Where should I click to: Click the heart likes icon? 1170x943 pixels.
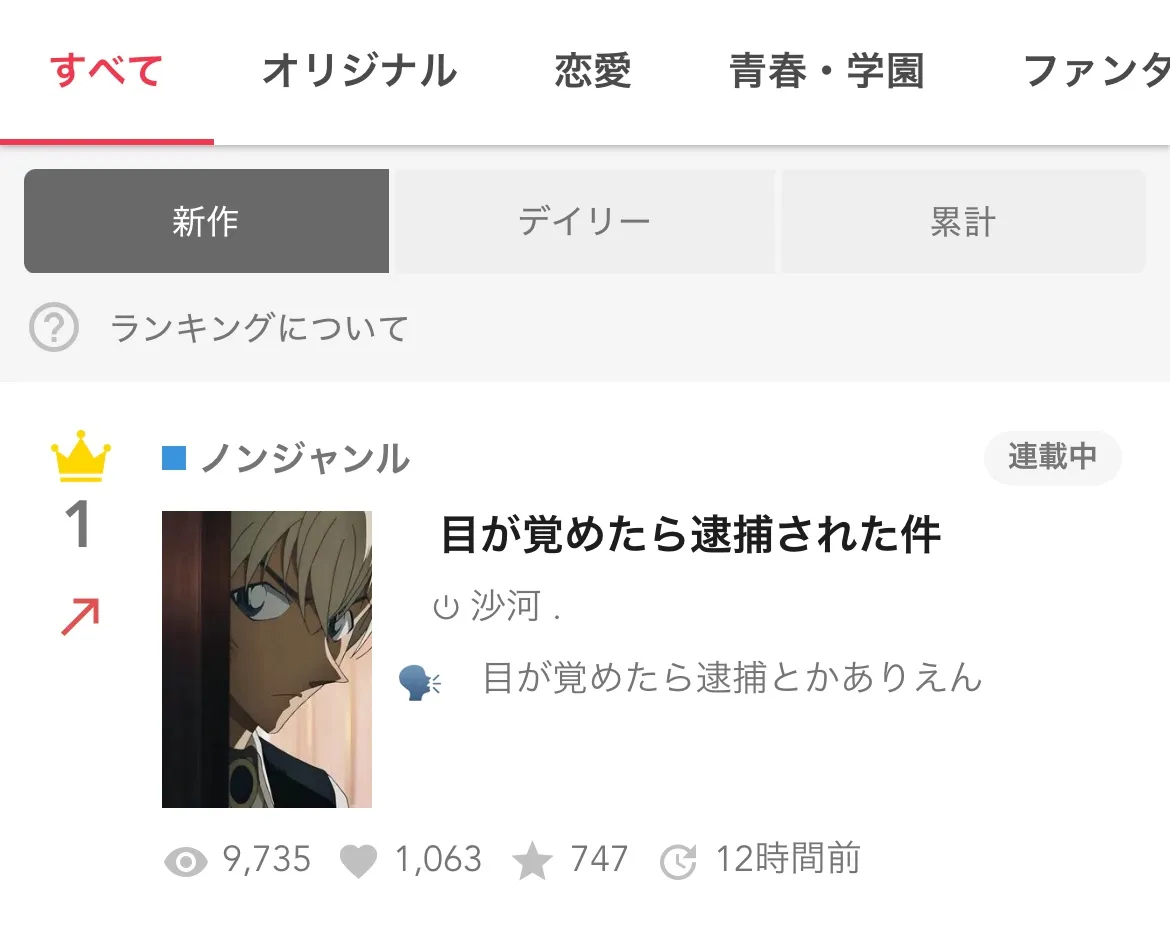coord(359,862)
